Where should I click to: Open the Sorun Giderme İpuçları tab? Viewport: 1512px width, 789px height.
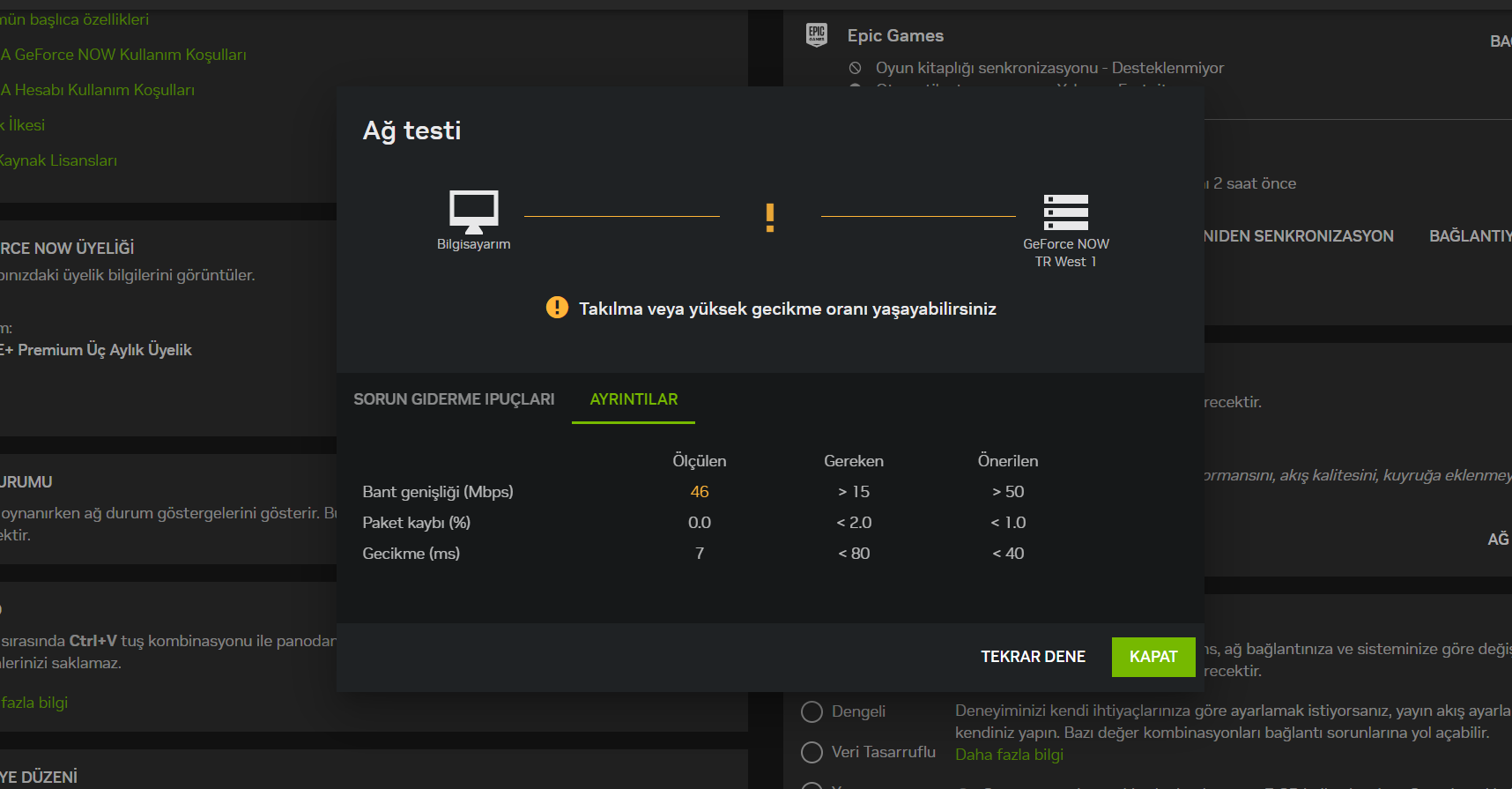point(454,399)
